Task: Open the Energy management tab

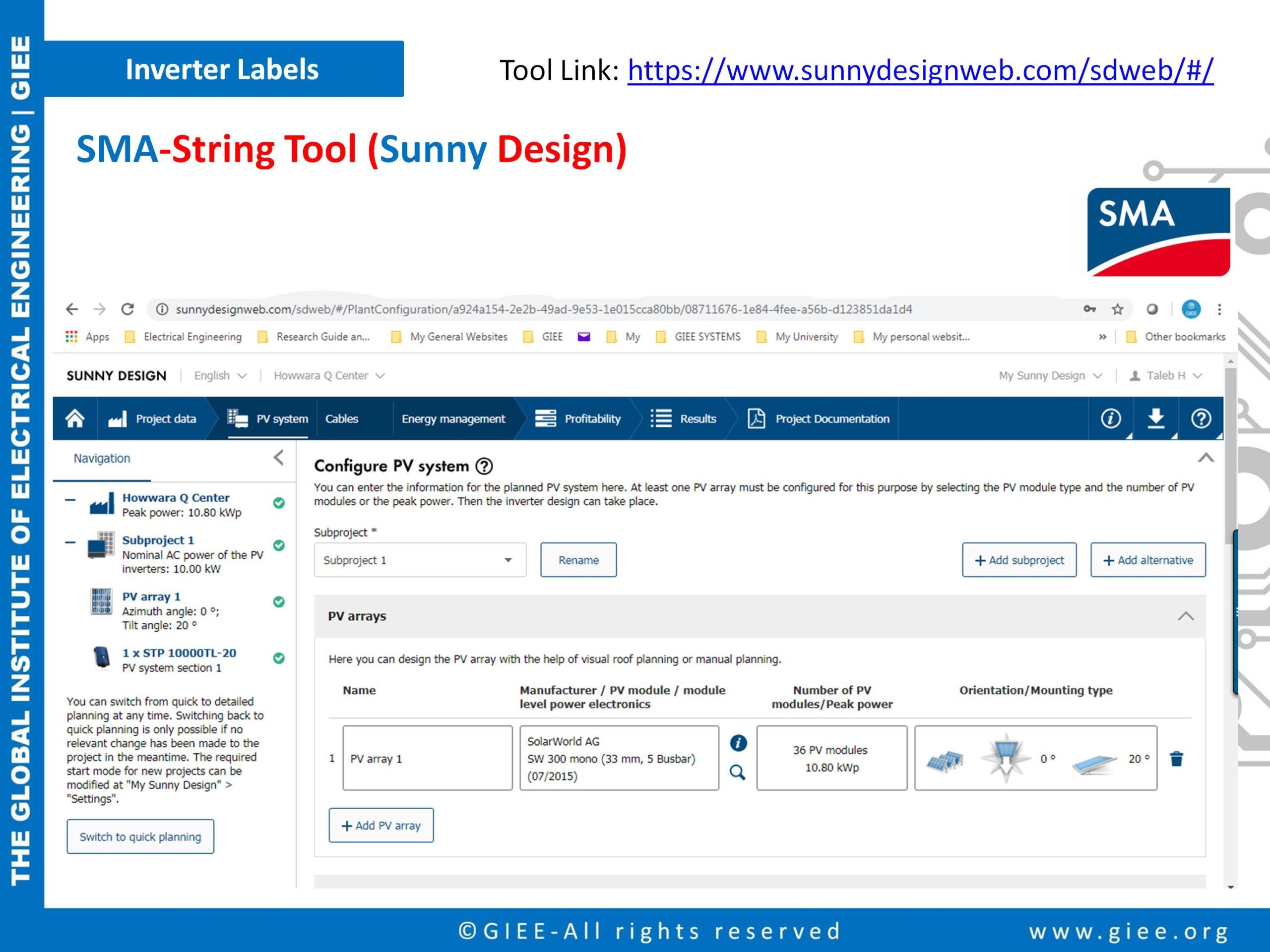Action: coord(453,418)
